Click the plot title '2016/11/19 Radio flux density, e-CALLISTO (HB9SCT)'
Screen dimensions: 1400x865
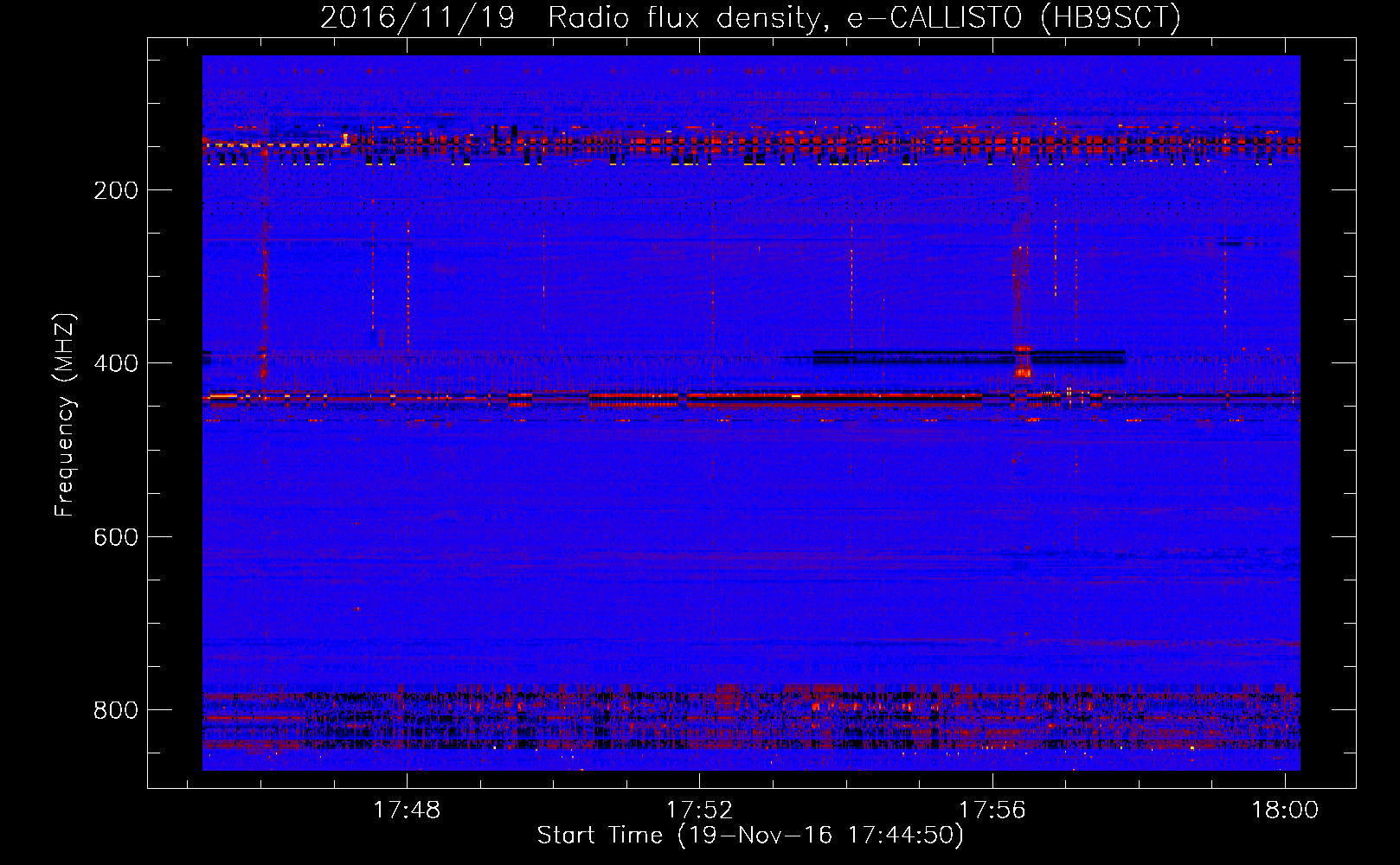point(750,18)
